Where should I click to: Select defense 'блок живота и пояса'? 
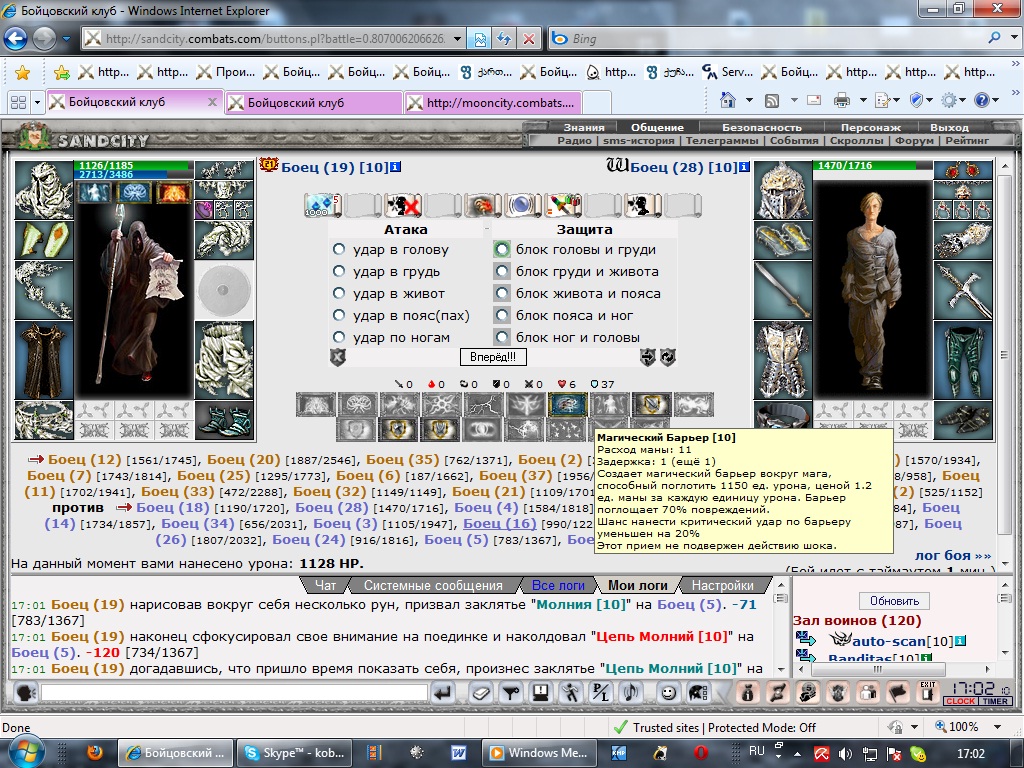pos(502,293)
